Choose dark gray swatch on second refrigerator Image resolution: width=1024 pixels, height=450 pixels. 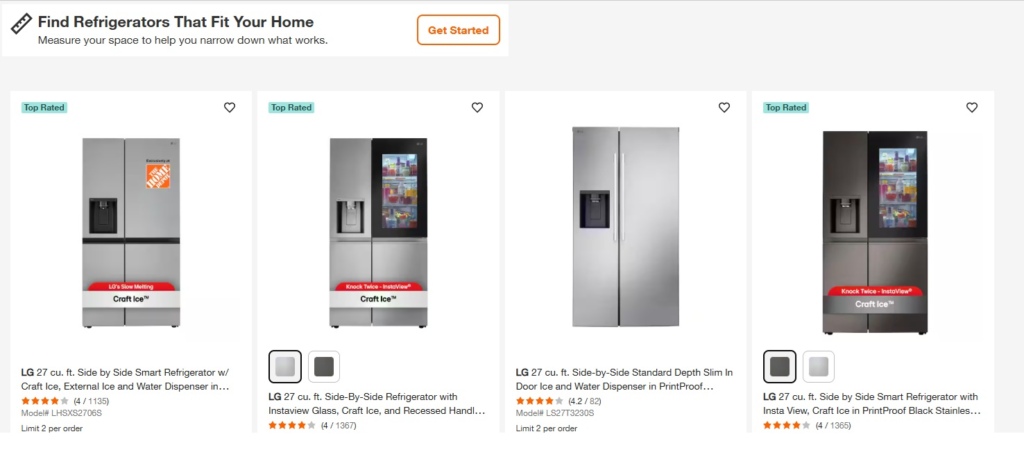pos(323,367)
